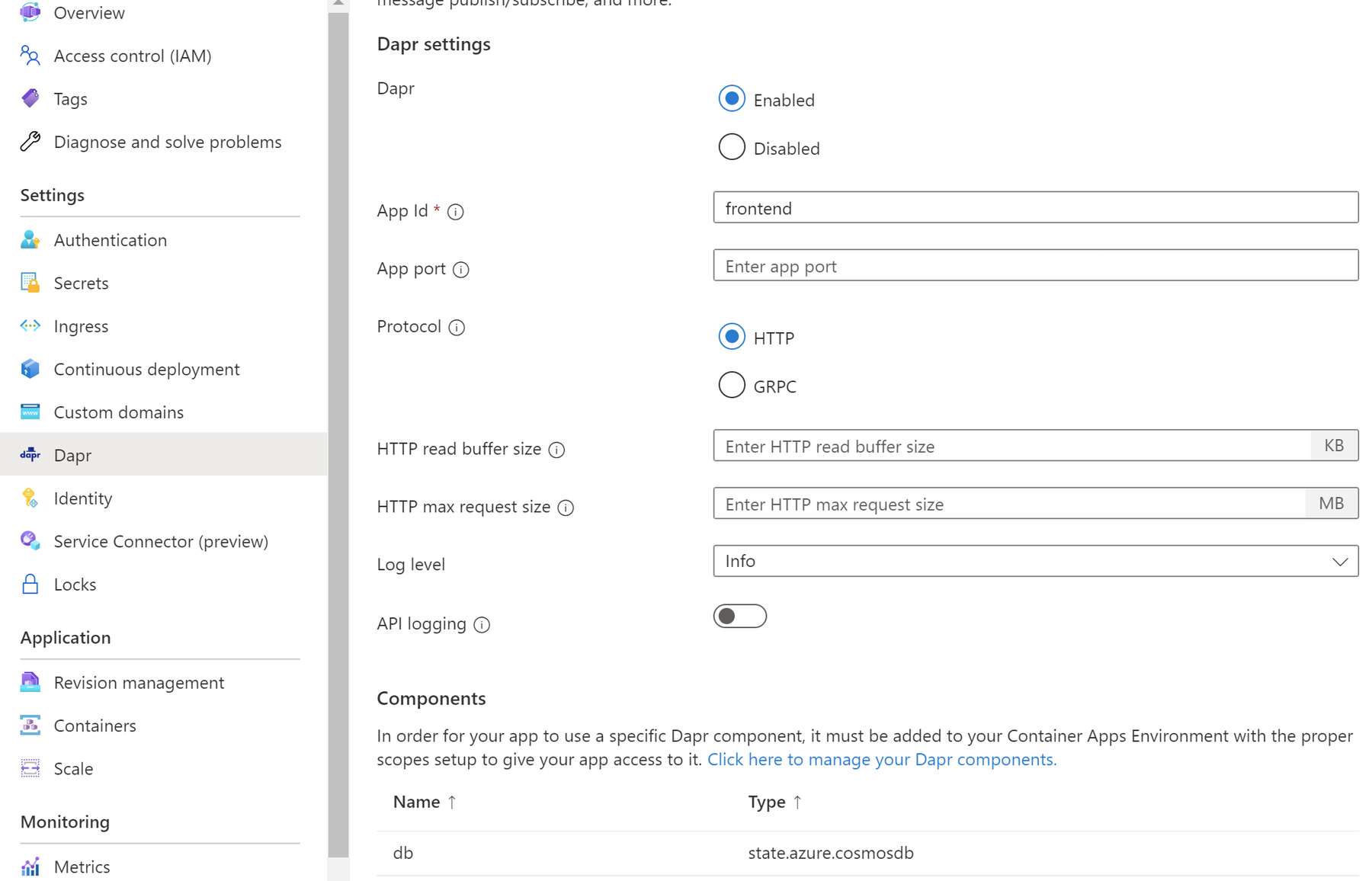Click the Dapr logo icon in the sidebar
This screenshot has width=1372, height=881.
tap(30, 455)
